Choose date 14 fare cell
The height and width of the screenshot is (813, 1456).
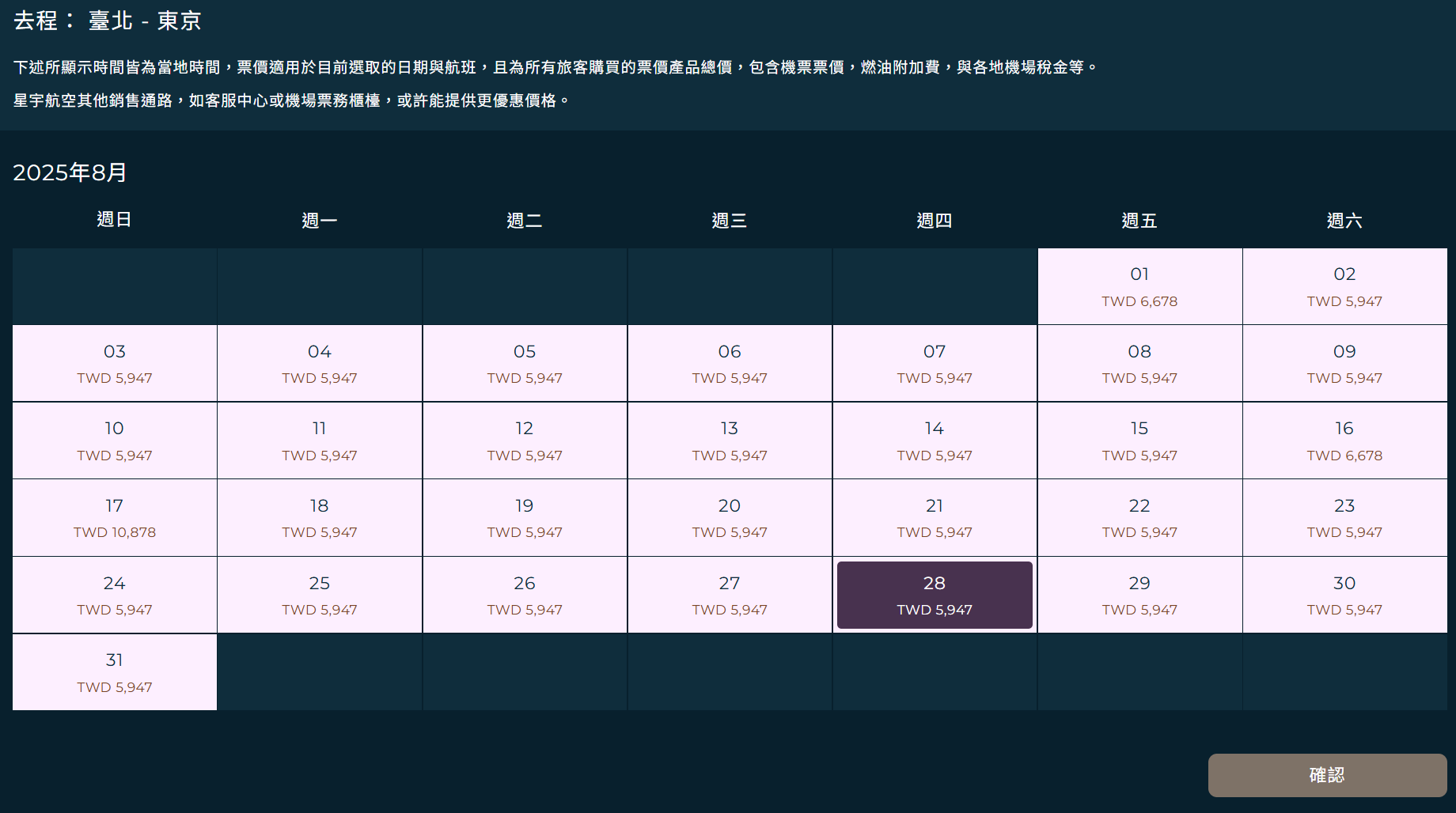point(935,441)
